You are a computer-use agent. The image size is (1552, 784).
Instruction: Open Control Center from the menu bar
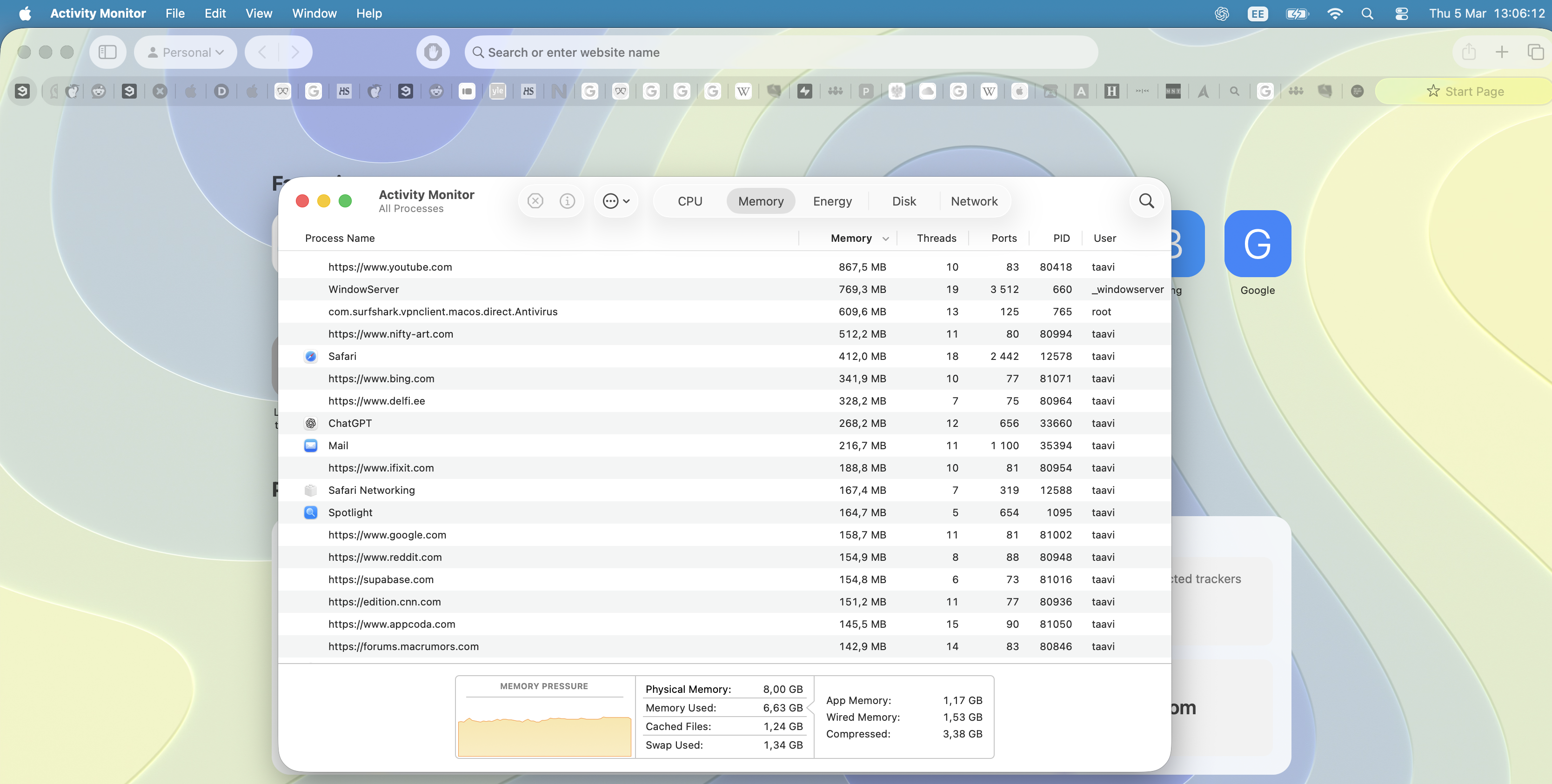[1401, 13]
